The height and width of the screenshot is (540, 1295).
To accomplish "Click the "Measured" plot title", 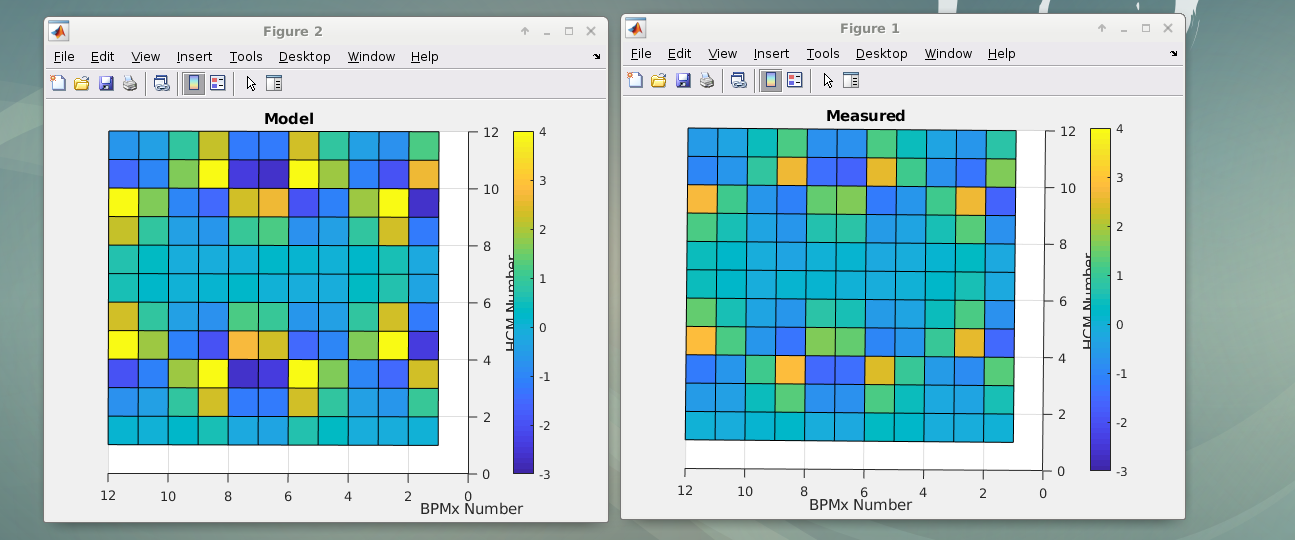I will point(865,116).
